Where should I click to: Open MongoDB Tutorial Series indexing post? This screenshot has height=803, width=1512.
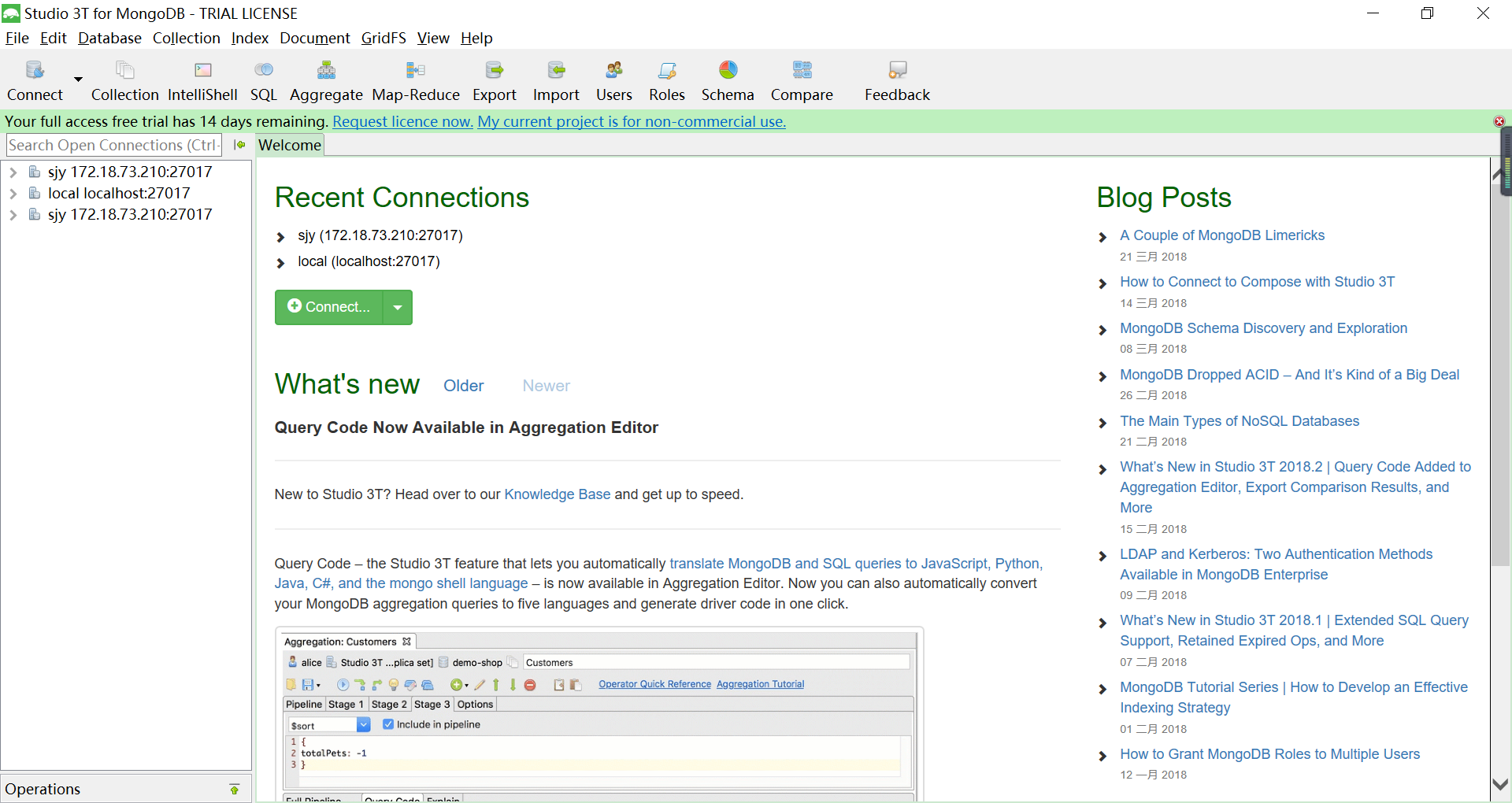pos(1294,698)
